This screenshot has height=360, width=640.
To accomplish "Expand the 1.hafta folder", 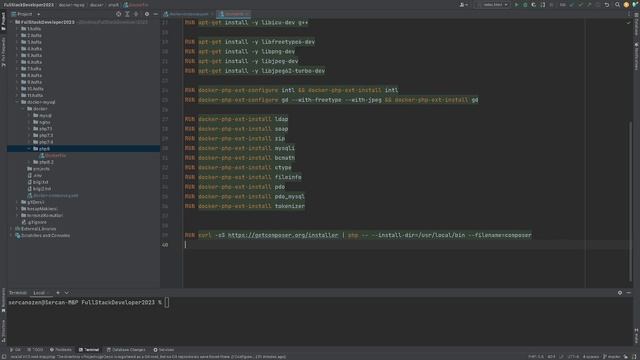I will (18, 29).
